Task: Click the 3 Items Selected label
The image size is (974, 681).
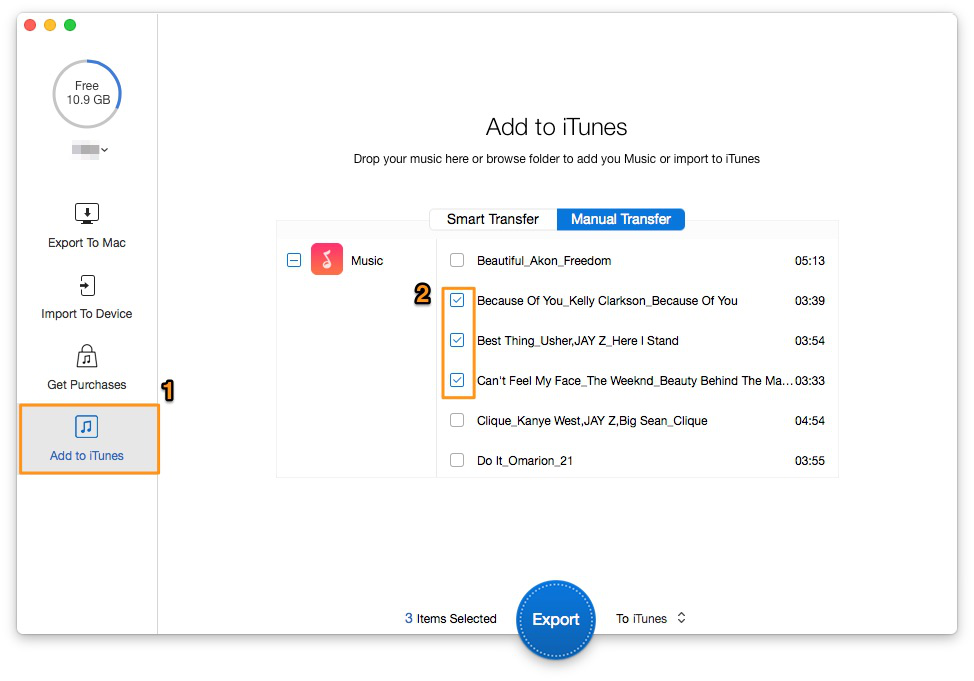Action: (450, 618)
